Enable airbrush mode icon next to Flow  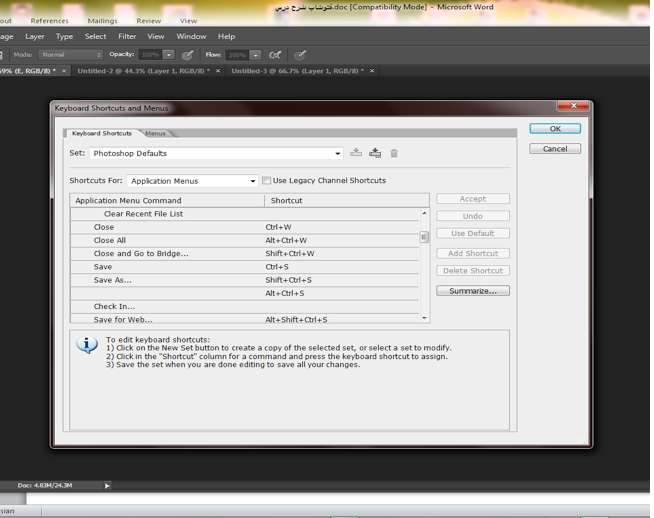point(275,55)
